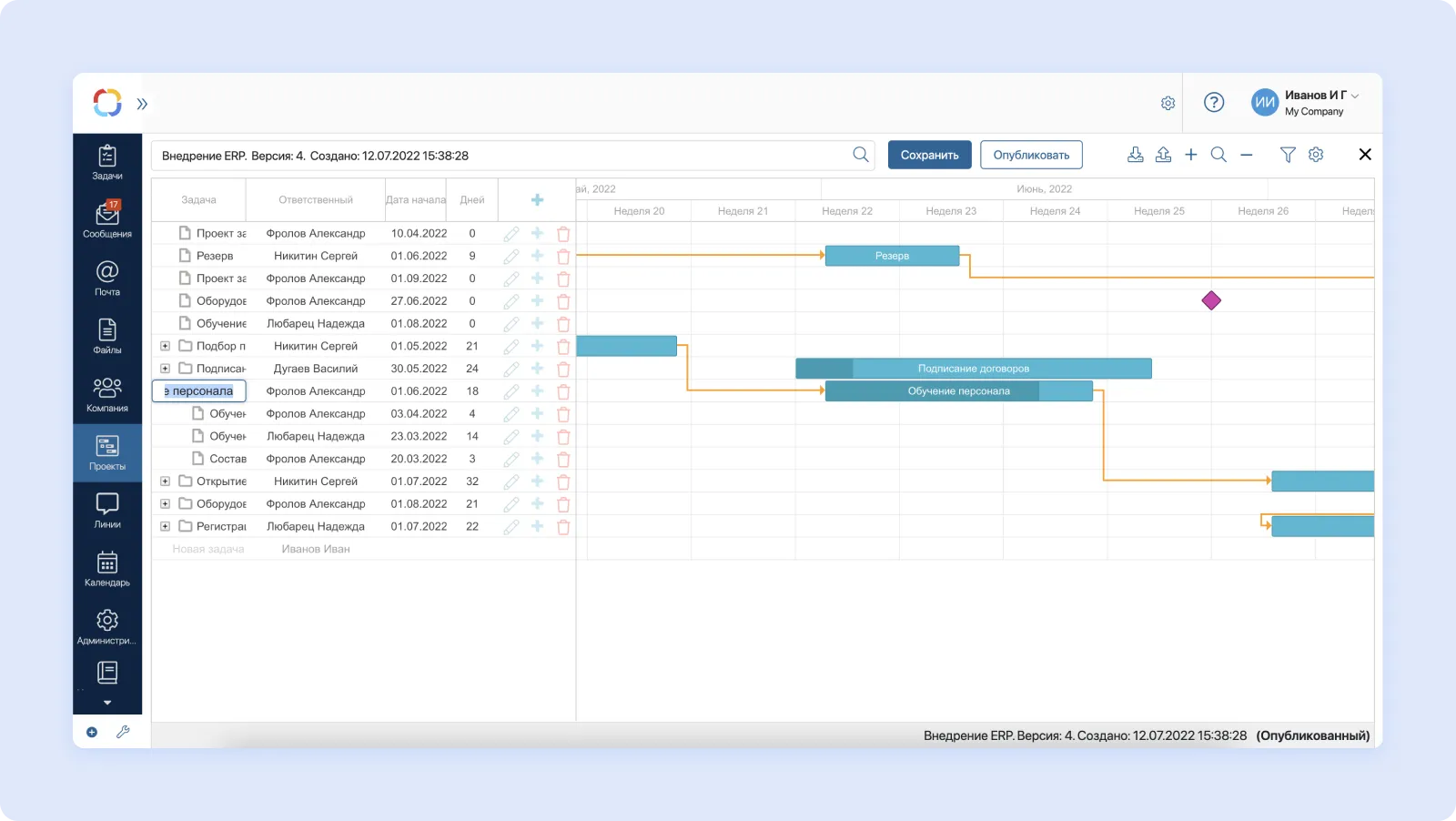Click the pink milestone diamond marker
The image size is (1456, 821).
pos(1211,300)
